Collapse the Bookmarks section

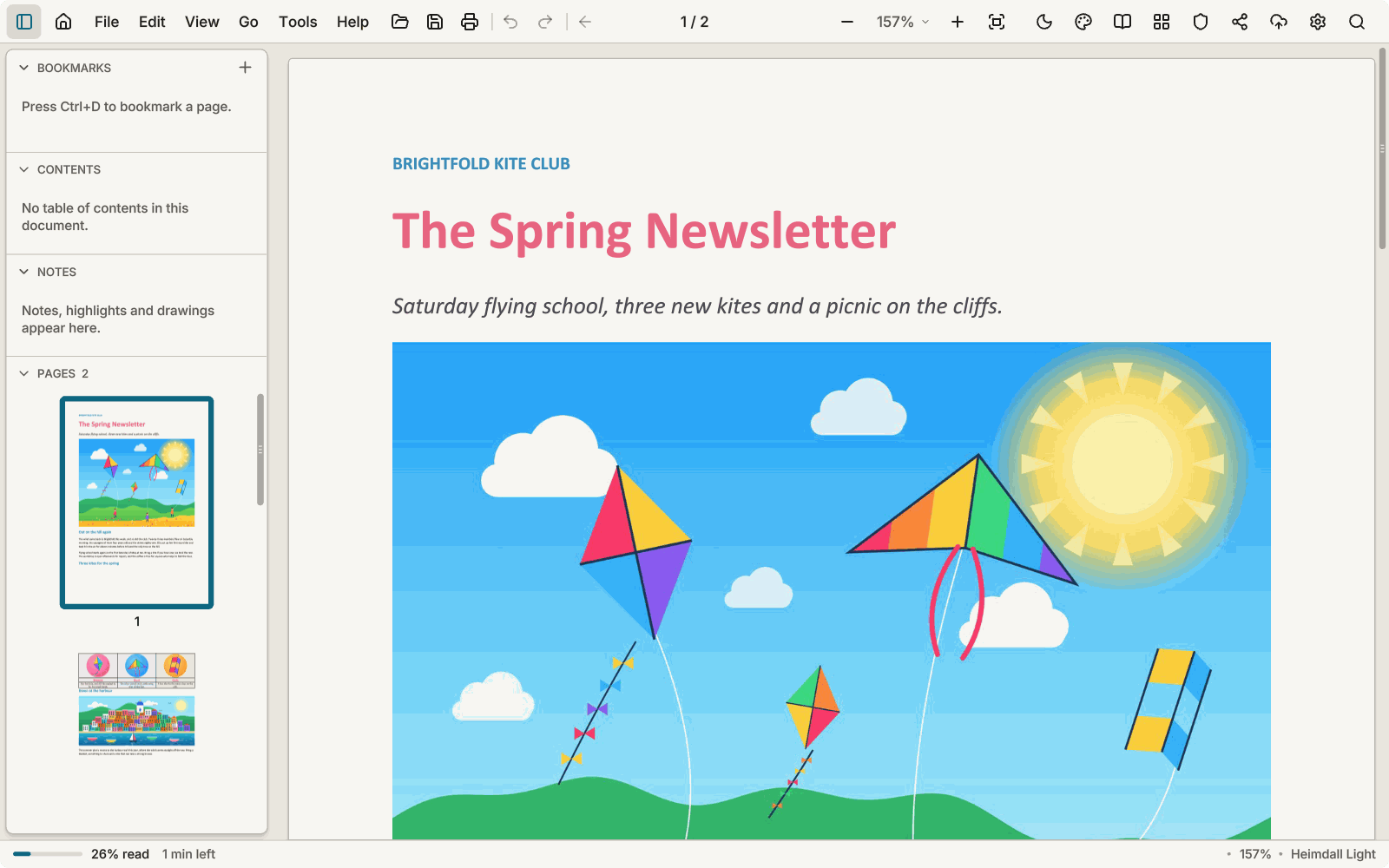tap(24, 68)
